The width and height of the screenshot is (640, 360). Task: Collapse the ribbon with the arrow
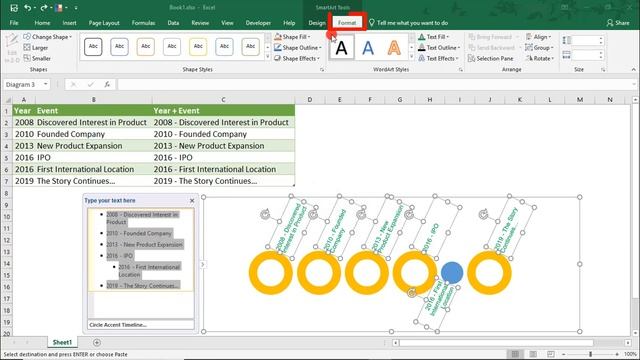tap(633, 70)
